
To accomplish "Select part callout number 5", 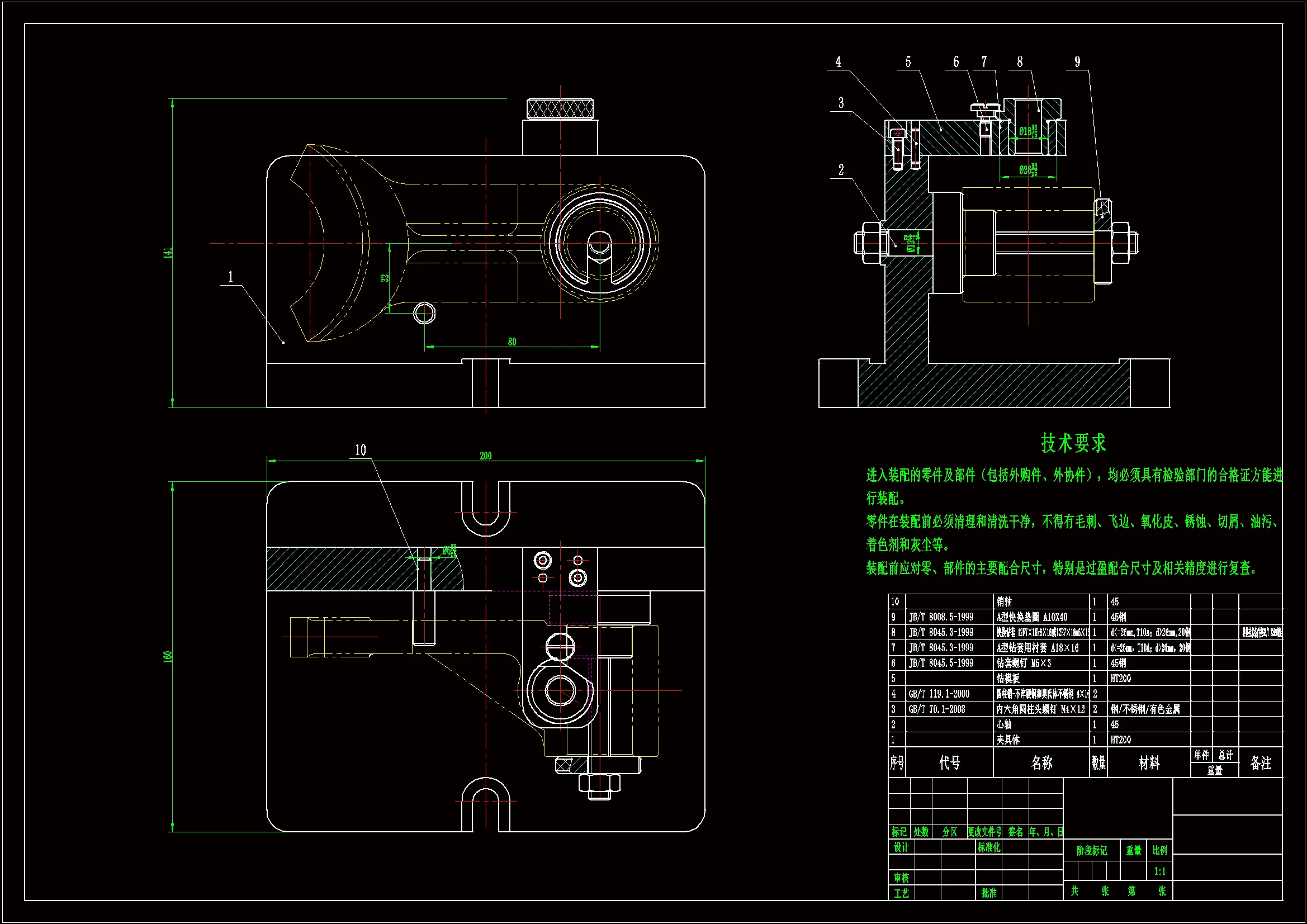I will click(x=908, y=62).
